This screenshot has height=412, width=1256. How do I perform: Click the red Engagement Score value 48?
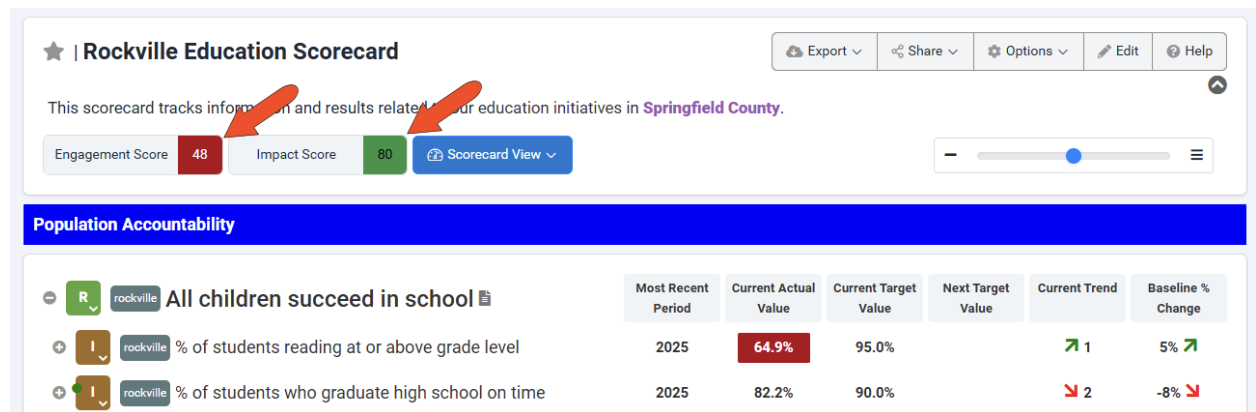click(200, 155)
